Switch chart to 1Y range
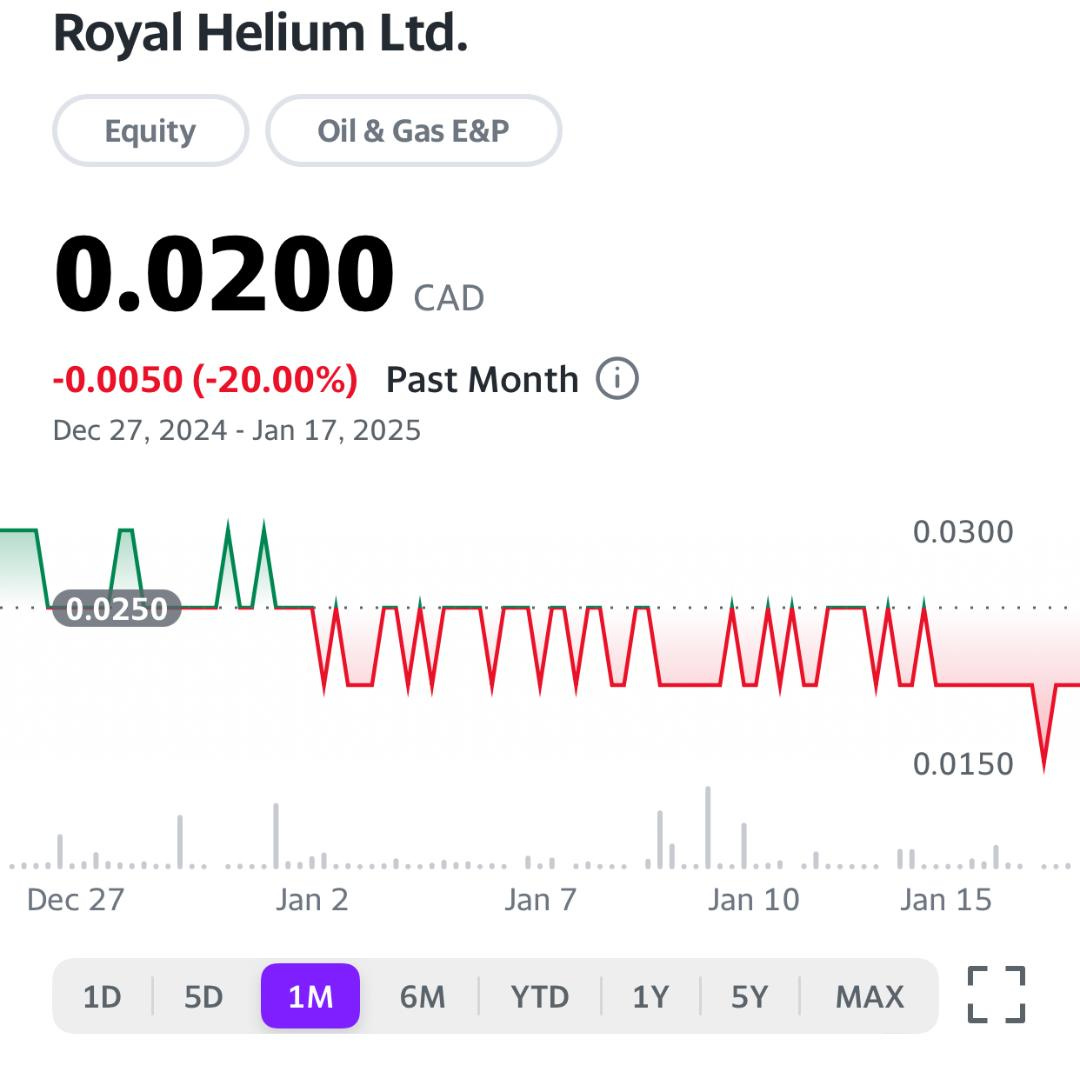This screenshot has height=1085, width=1080. pyautogui.click(x=651, y=996)
